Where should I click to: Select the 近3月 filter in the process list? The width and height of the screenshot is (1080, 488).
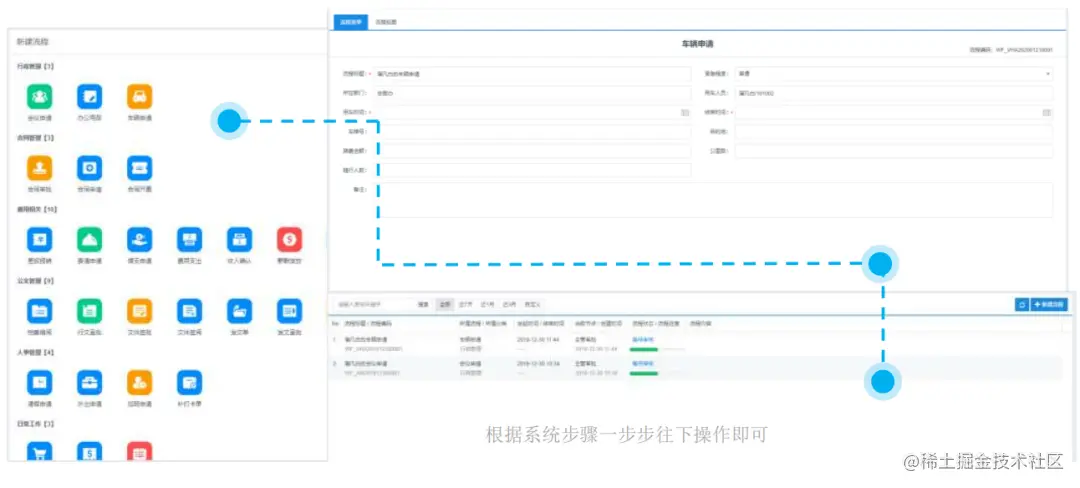click(509, 304)
